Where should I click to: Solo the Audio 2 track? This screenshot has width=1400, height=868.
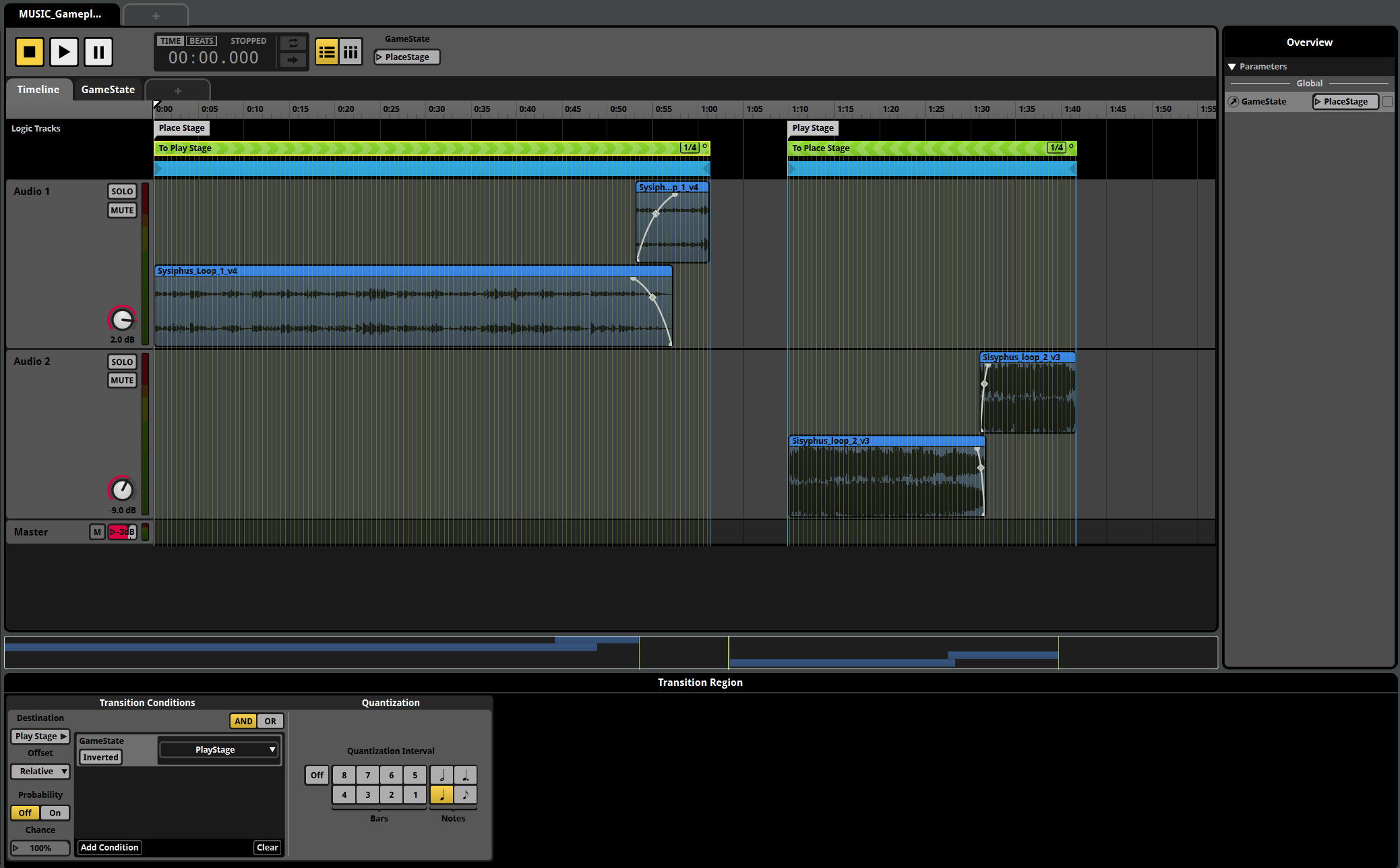[x=122, y=362]
